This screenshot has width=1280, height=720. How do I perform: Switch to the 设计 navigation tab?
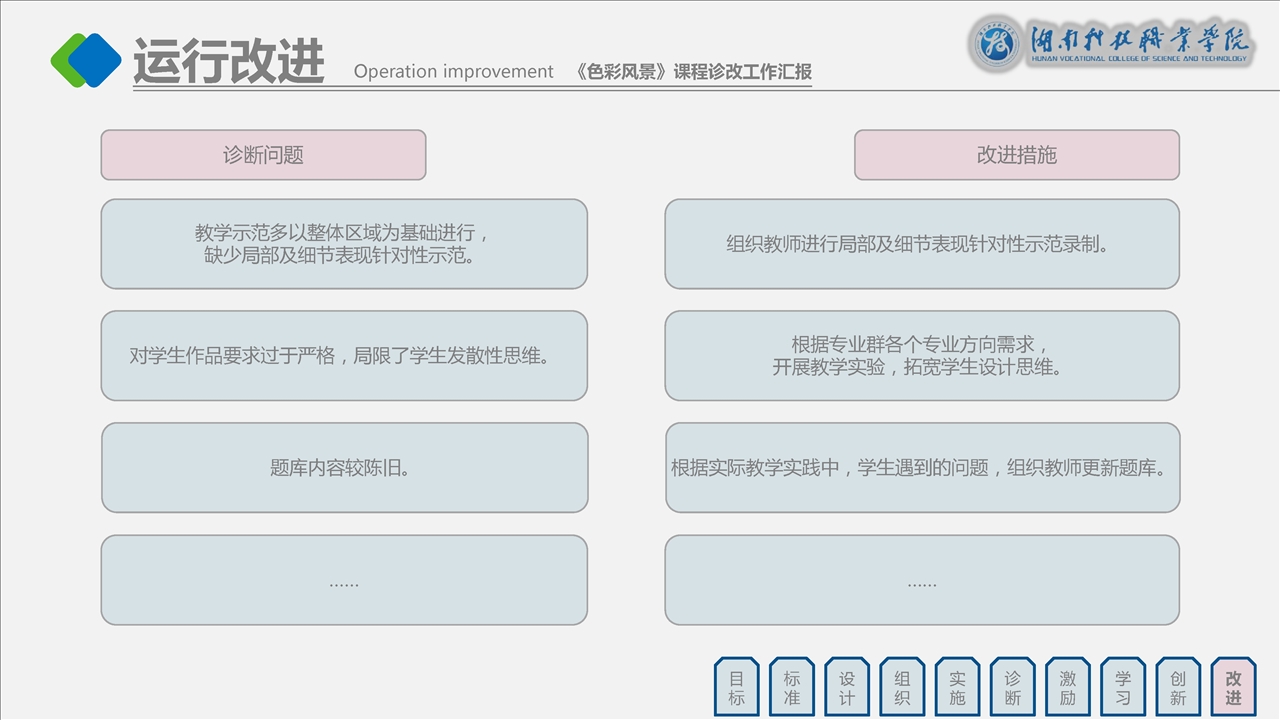click(x=847, y=688)
